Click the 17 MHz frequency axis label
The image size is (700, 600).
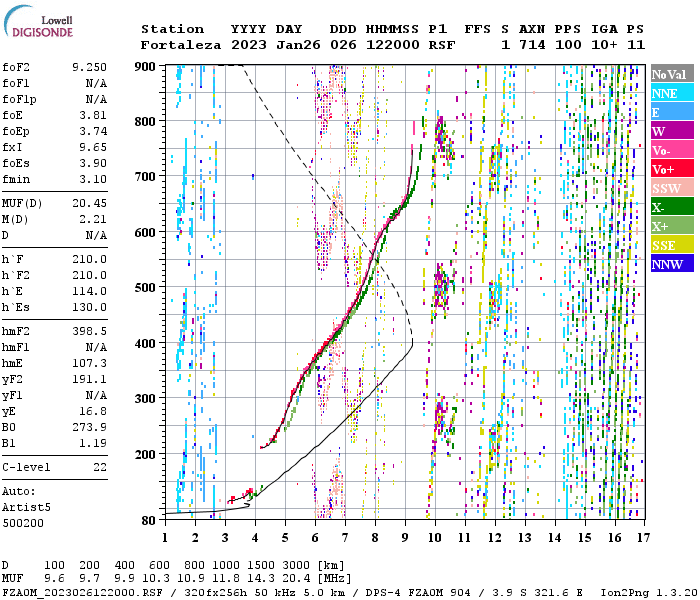[643, 538]
